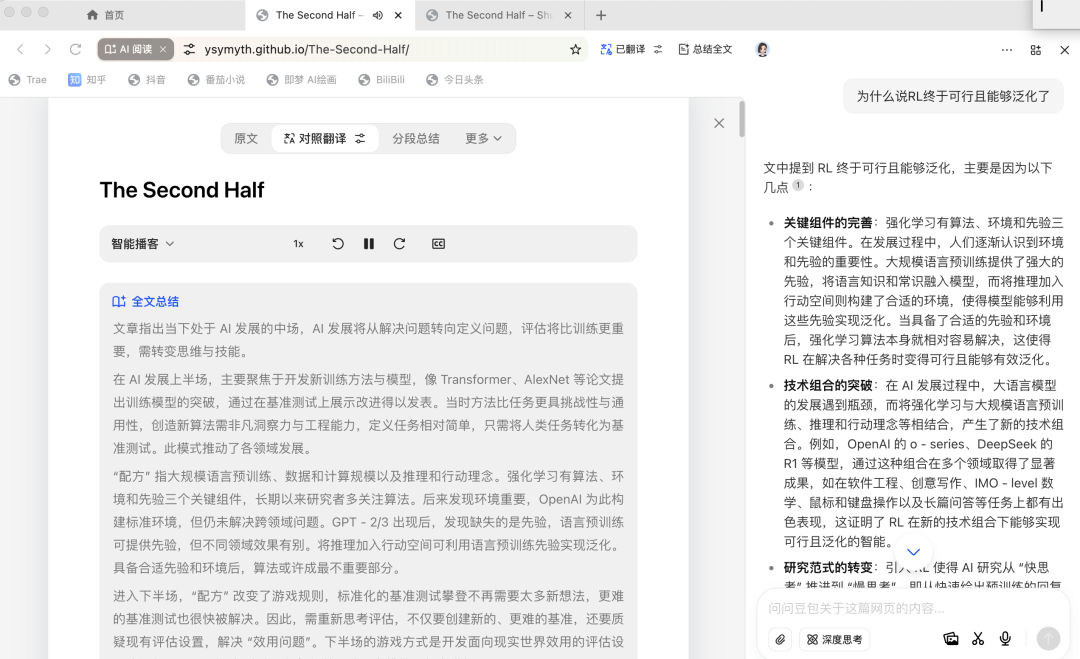Screen dimensions: 1080x659
Task: Switch to 原文 original view
Action: (x=246, y=138)
